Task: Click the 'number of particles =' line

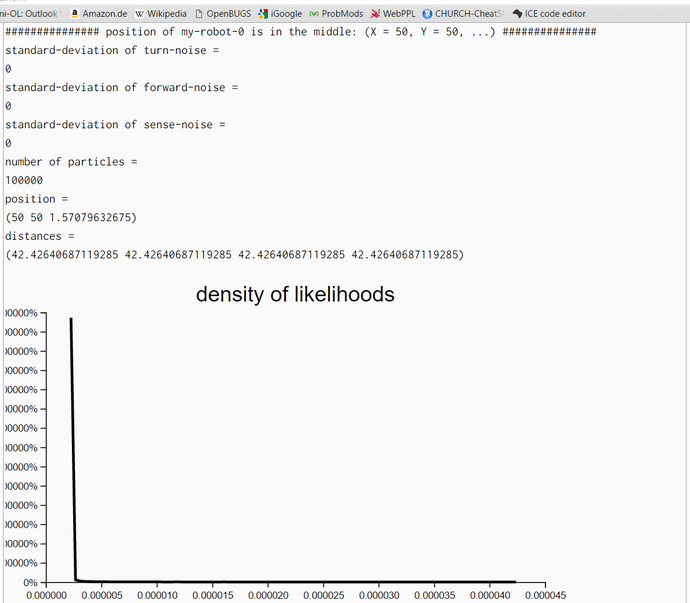Action: click(71, 162)
